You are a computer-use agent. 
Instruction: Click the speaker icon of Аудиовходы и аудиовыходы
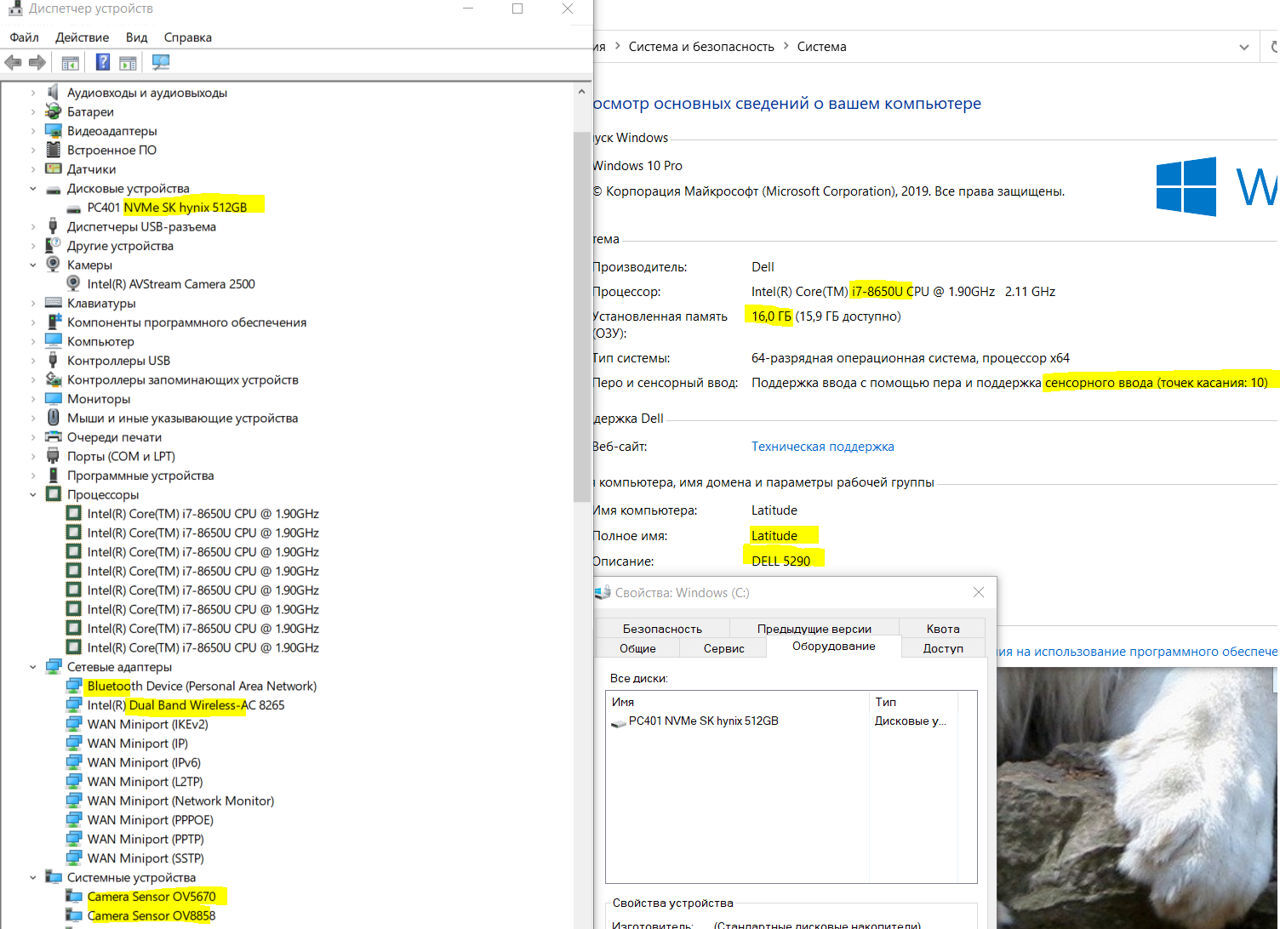pyautogui.click(x=54, y=93)
